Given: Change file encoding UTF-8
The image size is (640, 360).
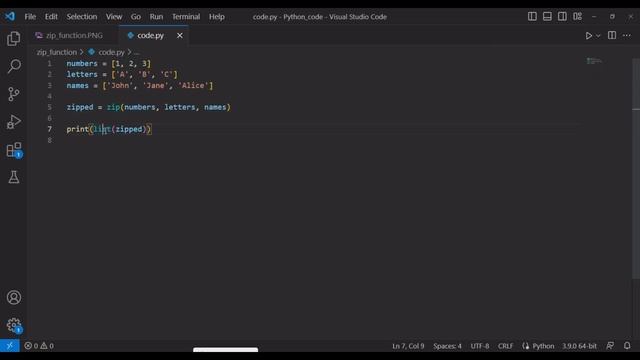Looking at the screenshot, I should pyautogui.click(x=480, y=346).
